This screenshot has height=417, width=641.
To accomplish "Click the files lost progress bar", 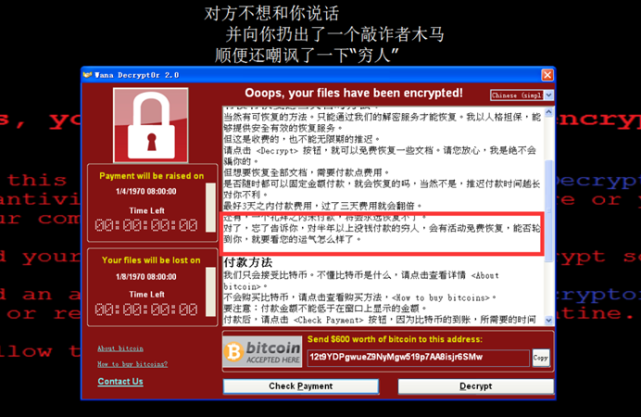I will coord(211,291).
